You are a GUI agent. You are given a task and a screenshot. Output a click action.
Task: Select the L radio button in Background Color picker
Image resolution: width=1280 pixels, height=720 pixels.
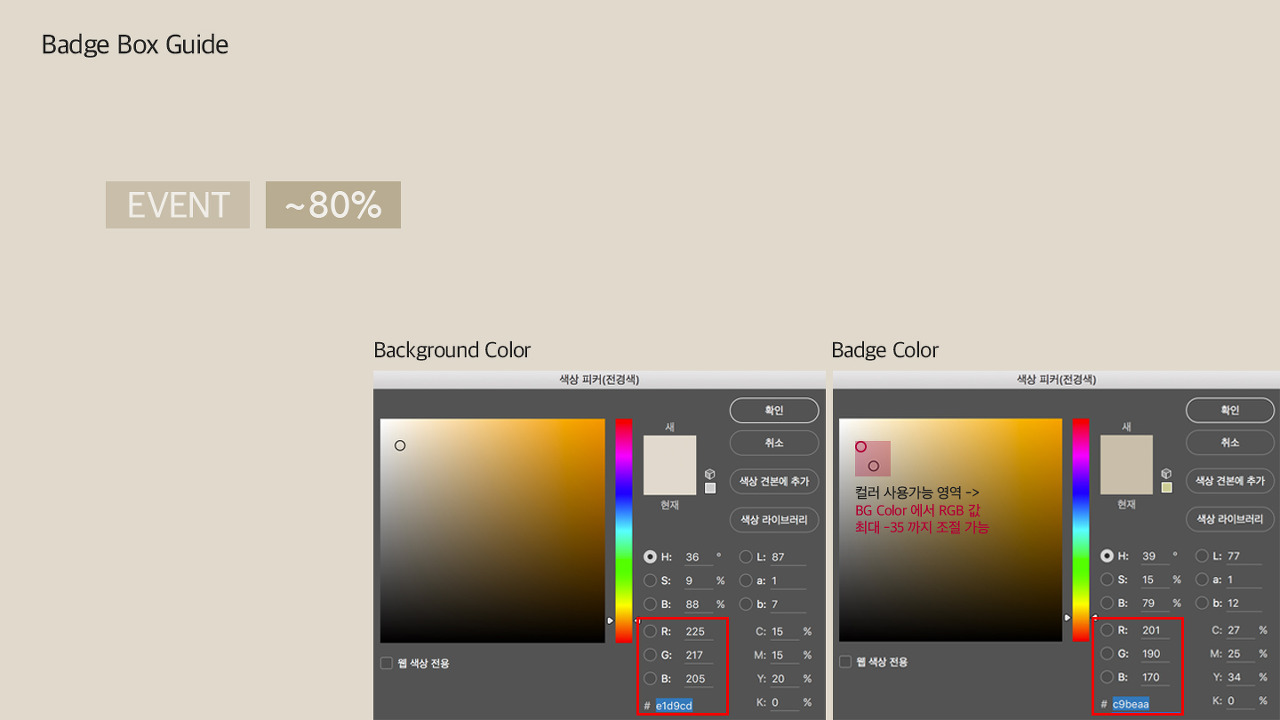746,557
